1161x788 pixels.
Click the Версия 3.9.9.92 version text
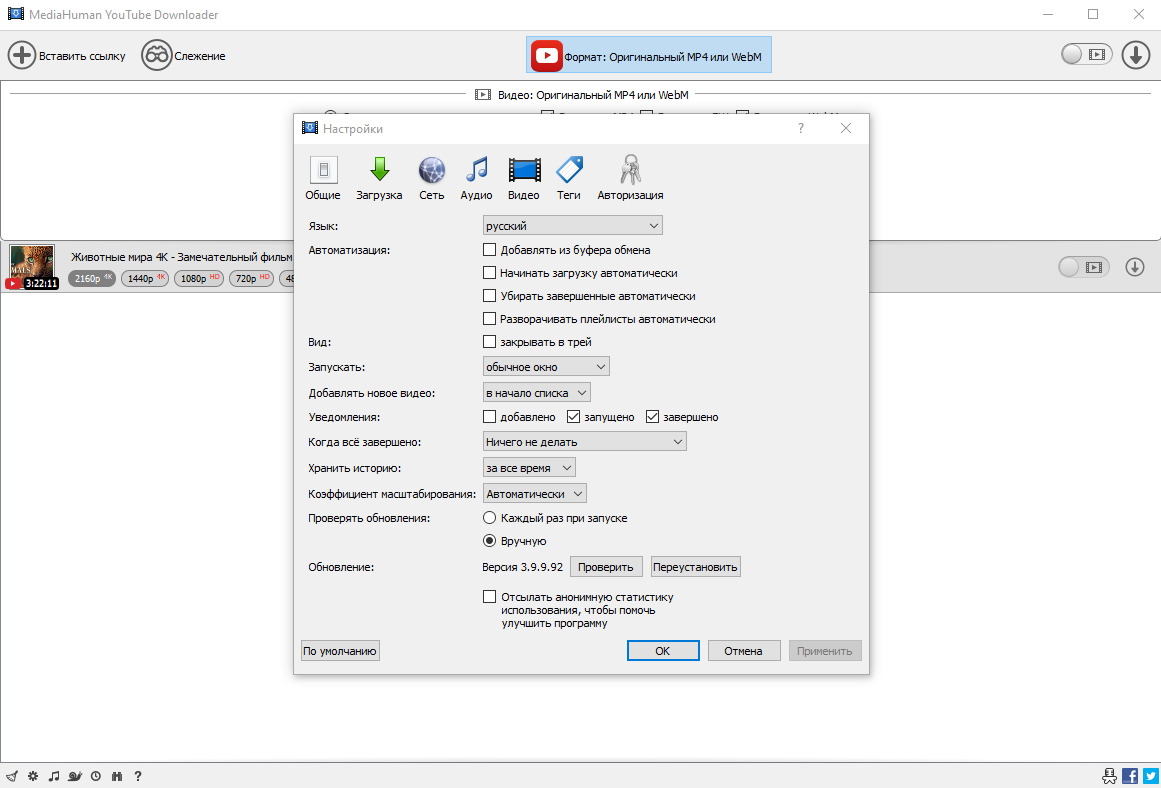[x=522, y=567]
